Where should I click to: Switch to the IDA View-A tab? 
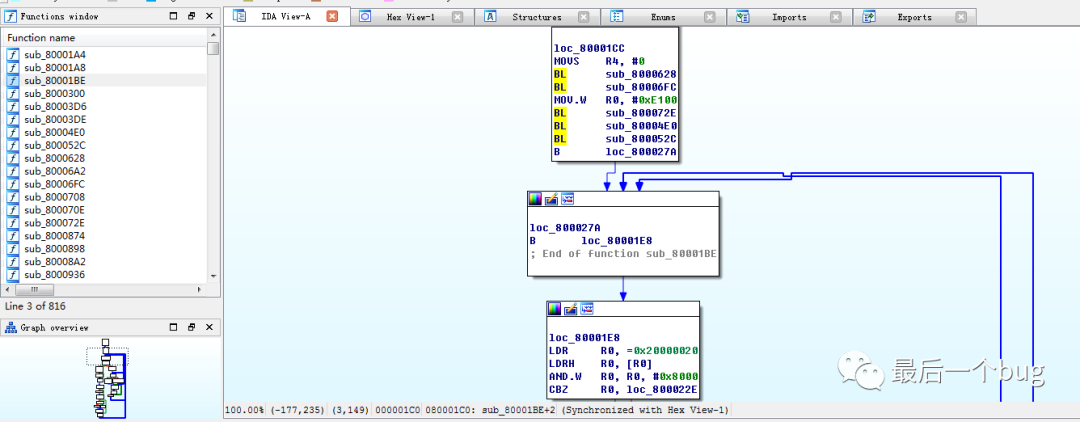(287, 16)
